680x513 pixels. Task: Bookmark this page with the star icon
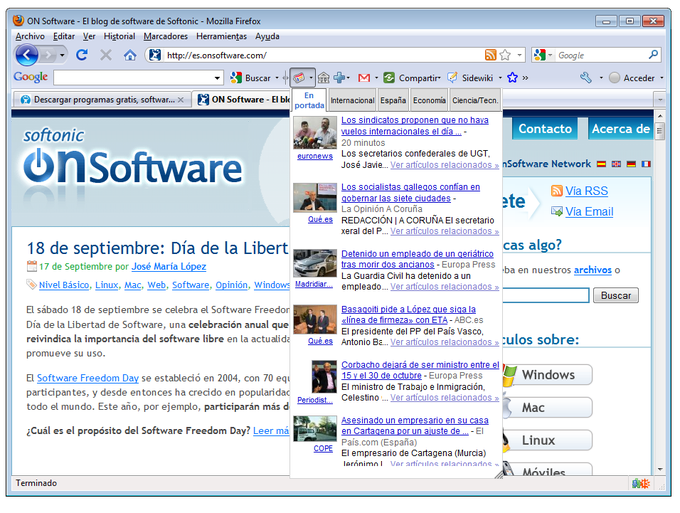point(505,55)
